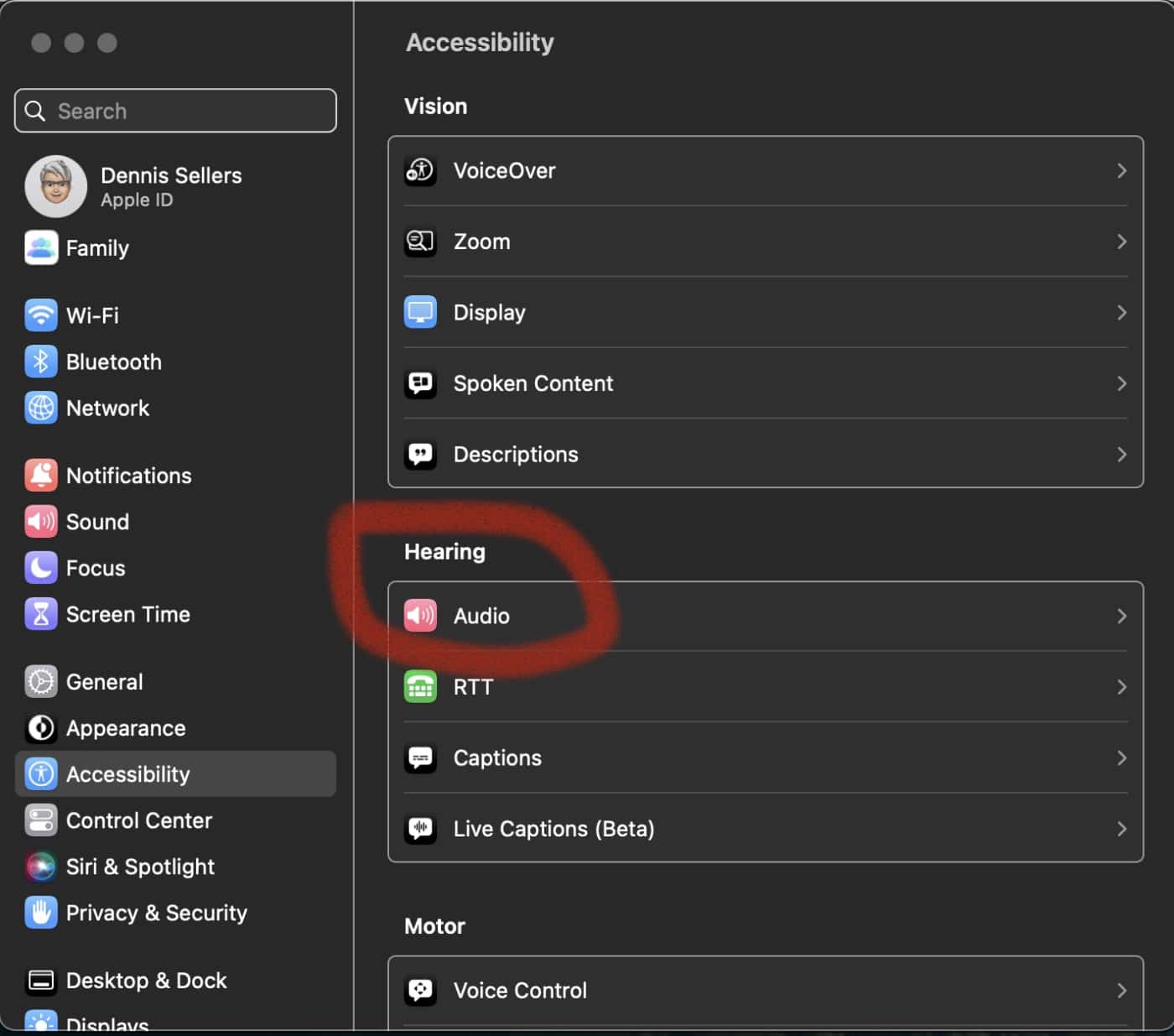Open the Control Center icon
Image resolution: width=1174 pixels, height=1036 pixels.
pyautogui.click(x=41, y=820)
